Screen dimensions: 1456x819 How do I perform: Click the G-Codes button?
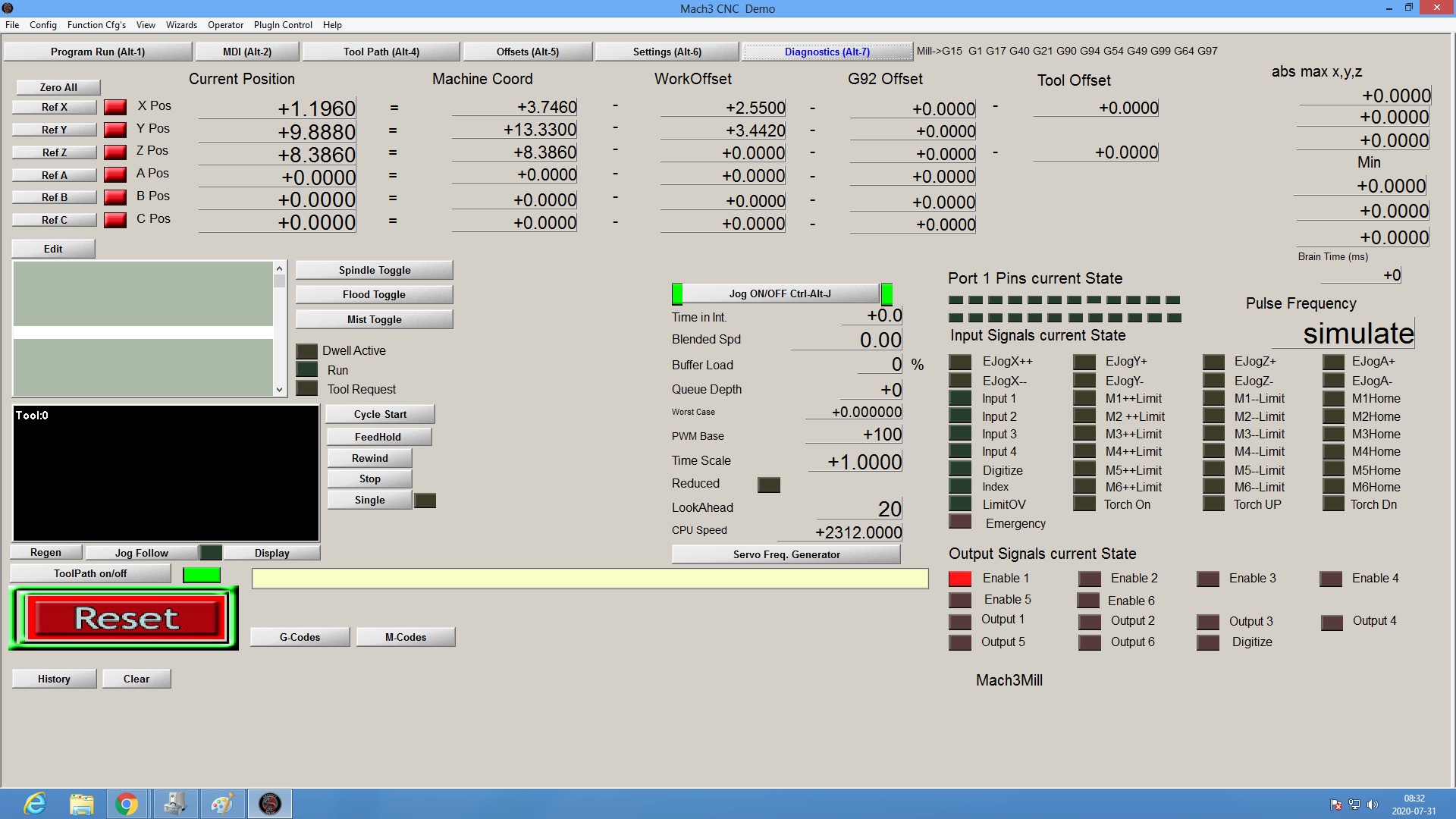point(300,637)
